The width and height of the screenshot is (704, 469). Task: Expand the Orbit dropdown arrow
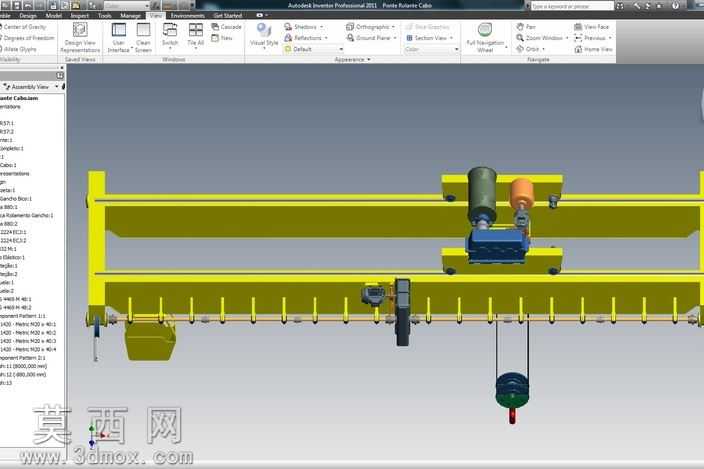pyautogui.click(x=543, y=49)
